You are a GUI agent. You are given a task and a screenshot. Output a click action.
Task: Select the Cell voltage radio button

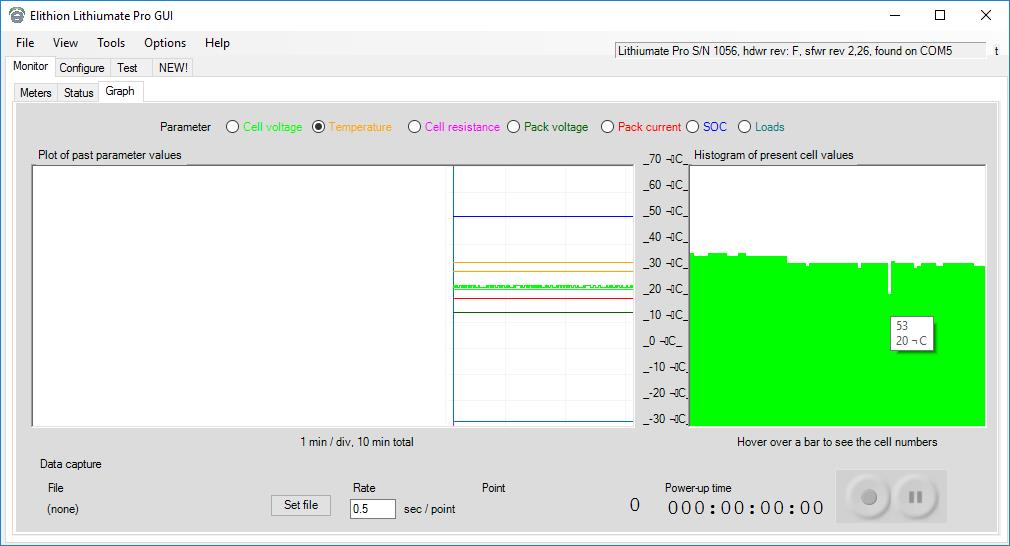pyautogui.click(x=233, y=127)
